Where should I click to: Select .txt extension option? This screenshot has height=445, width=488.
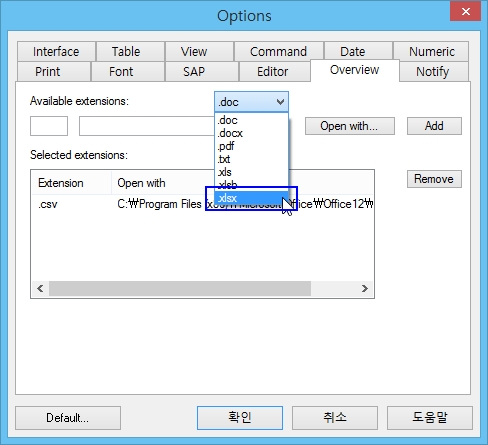click(251, 159)
